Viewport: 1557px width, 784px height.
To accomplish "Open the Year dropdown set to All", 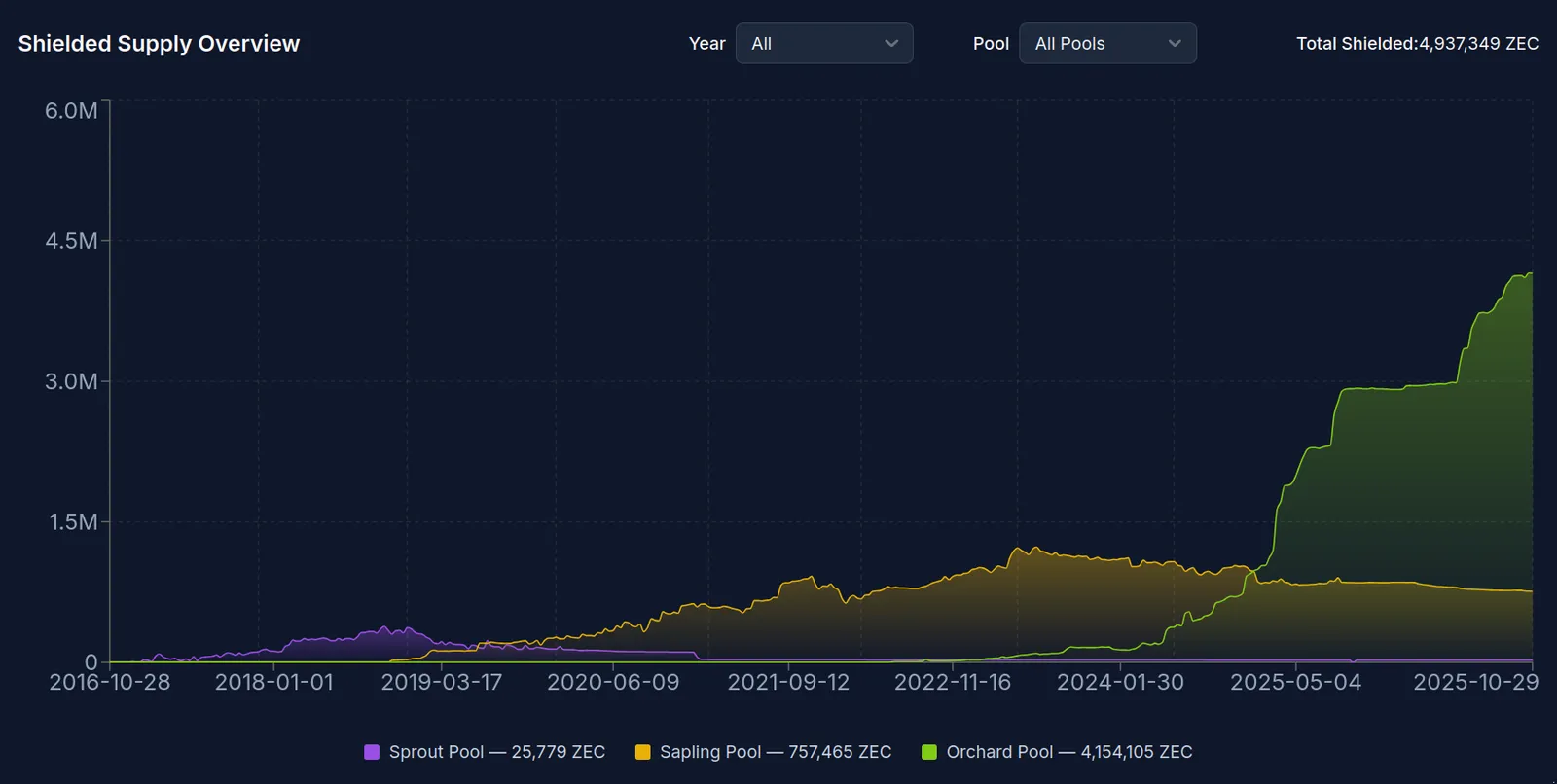I will click(x=824, y=44).
